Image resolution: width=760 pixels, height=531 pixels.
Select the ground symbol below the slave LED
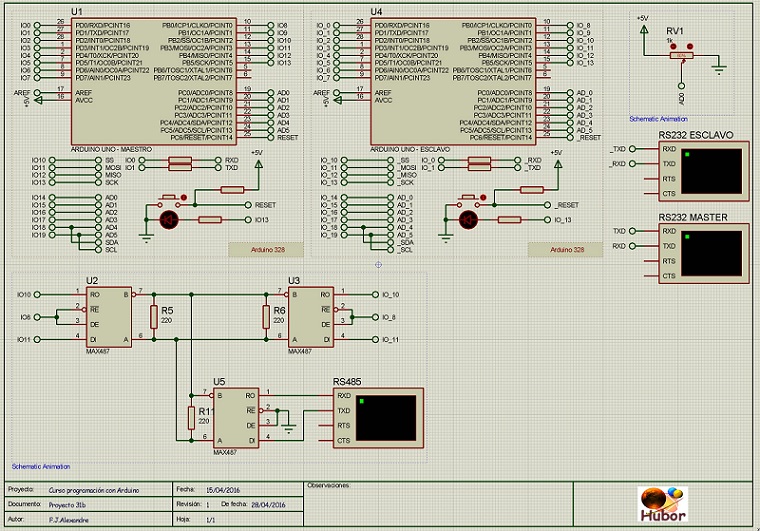[445, 238]
